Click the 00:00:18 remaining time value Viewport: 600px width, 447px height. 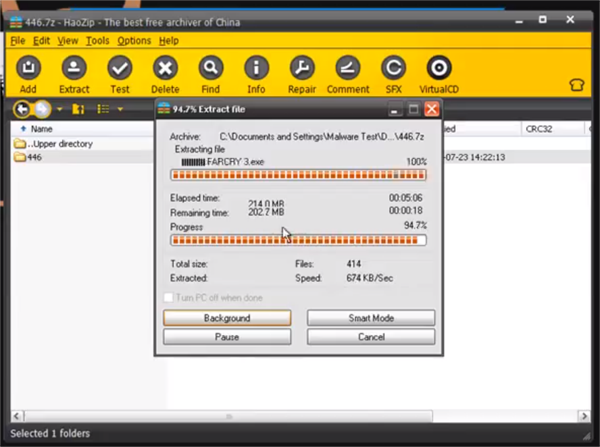[x=406, y=210]
